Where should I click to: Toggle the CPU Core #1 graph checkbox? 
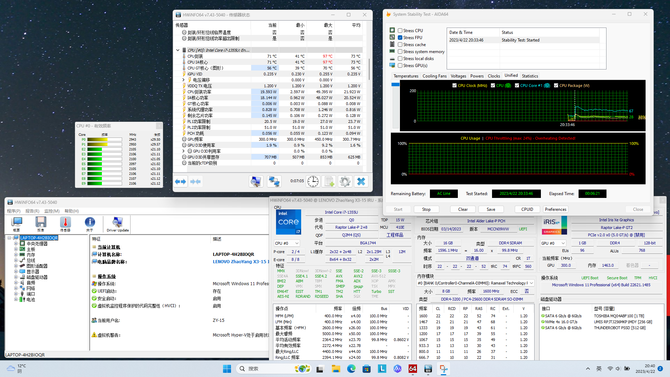tap(517, 85)
